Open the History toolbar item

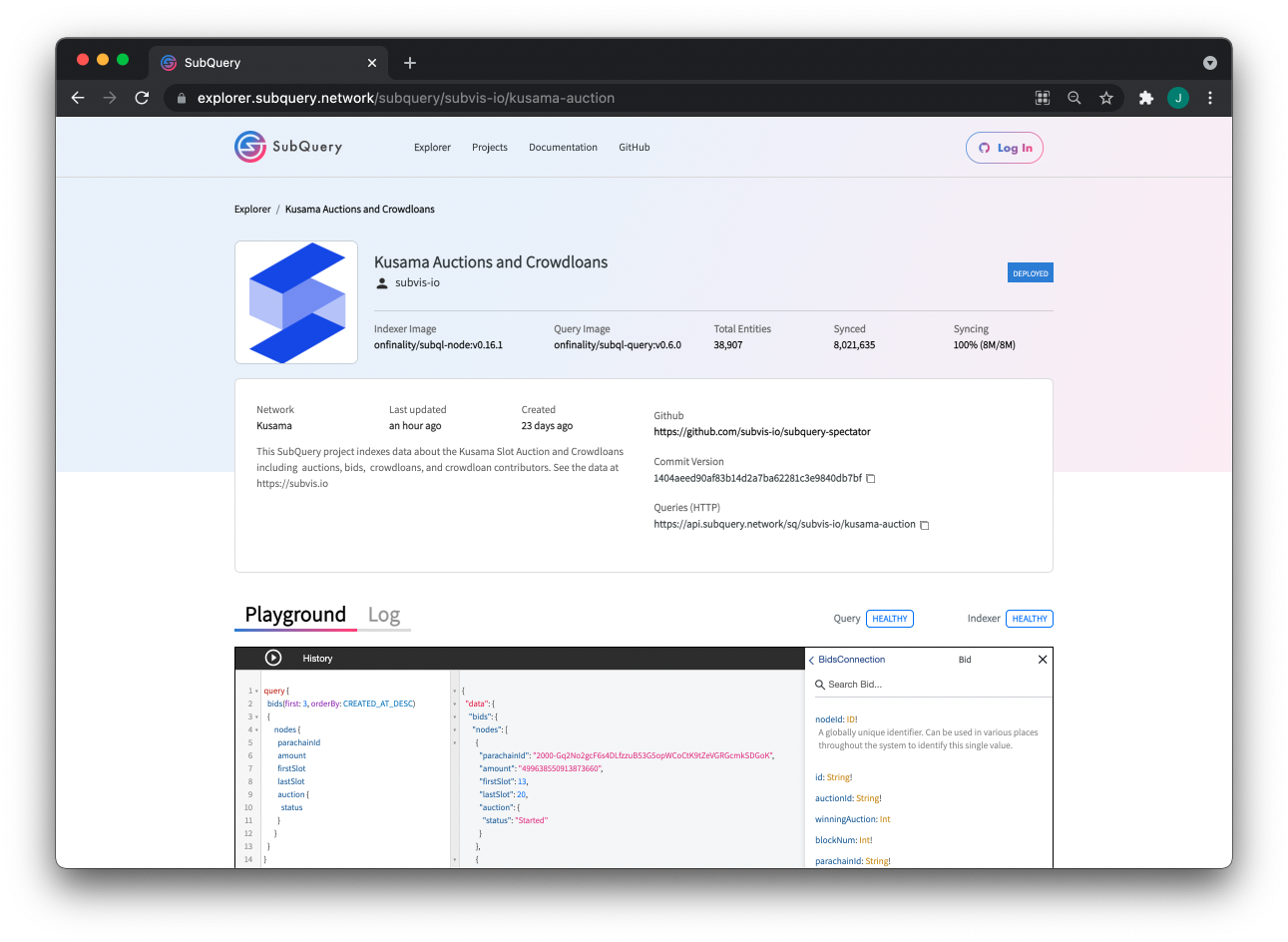pyautogui.click(x=317, y=659)
